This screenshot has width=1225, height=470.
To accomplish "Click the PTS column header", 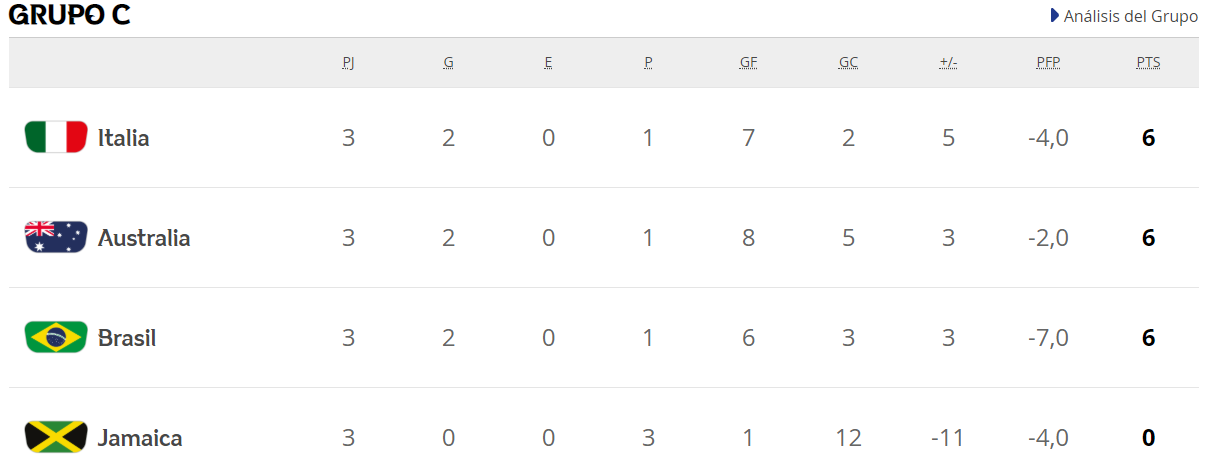I will pyautogui.click(x=1148, y=62).
